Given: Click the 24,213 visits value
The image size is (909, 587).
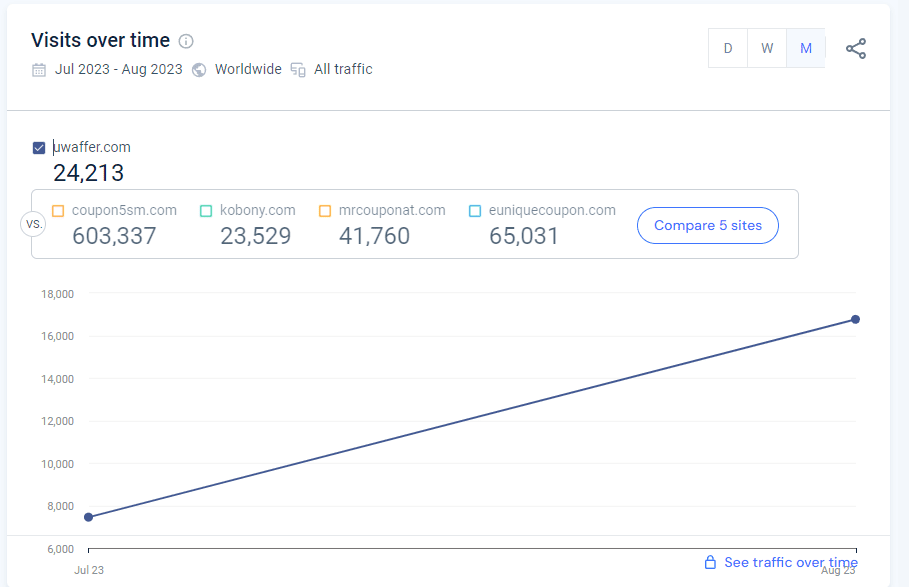Looking at the screenshot, I should pos(89,173).
